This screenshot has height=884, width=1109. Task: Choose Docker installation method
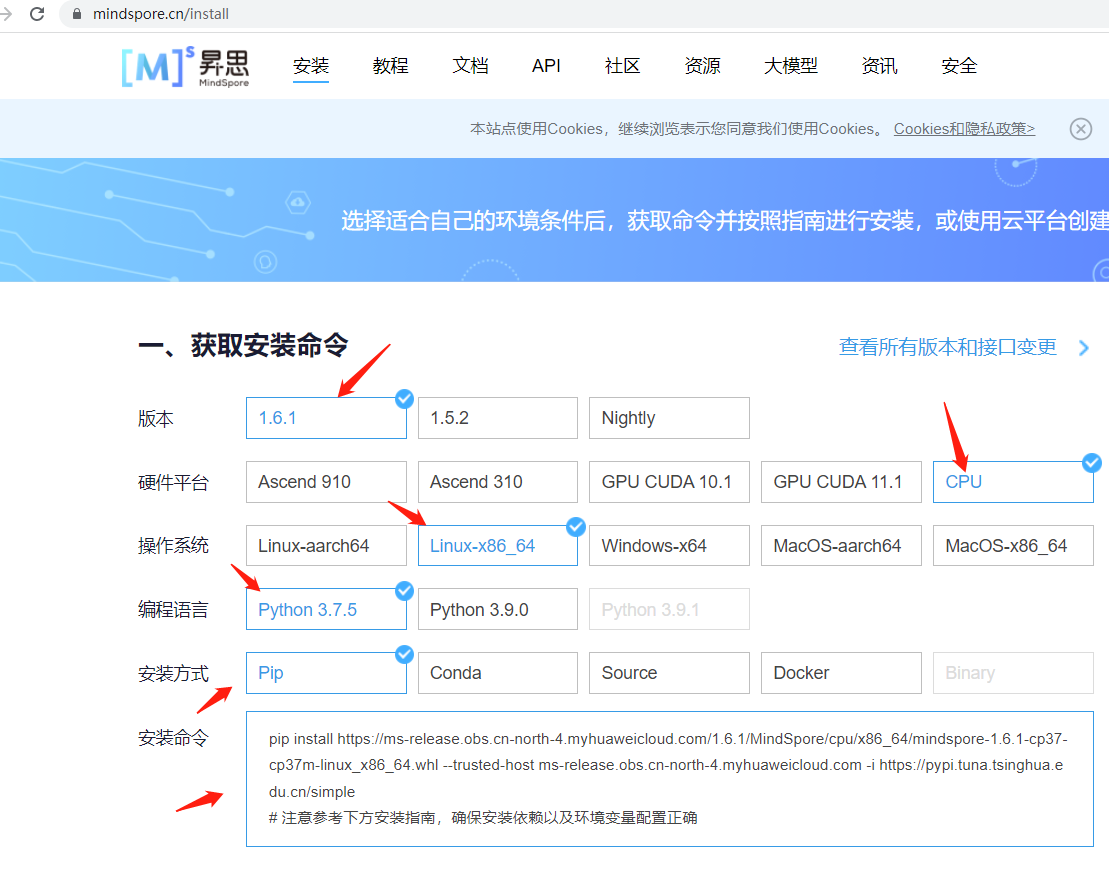click(x=841, y=673)
